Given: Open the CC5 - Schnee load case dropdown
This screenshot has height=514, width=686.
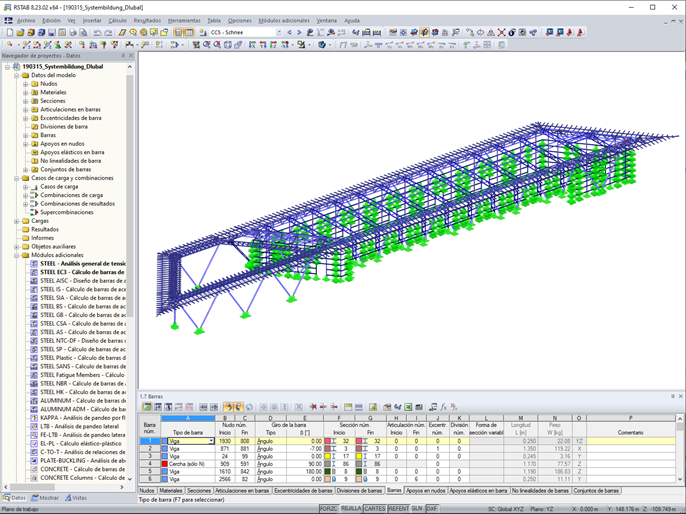Looking at the screenshot, I should (279, 32).
